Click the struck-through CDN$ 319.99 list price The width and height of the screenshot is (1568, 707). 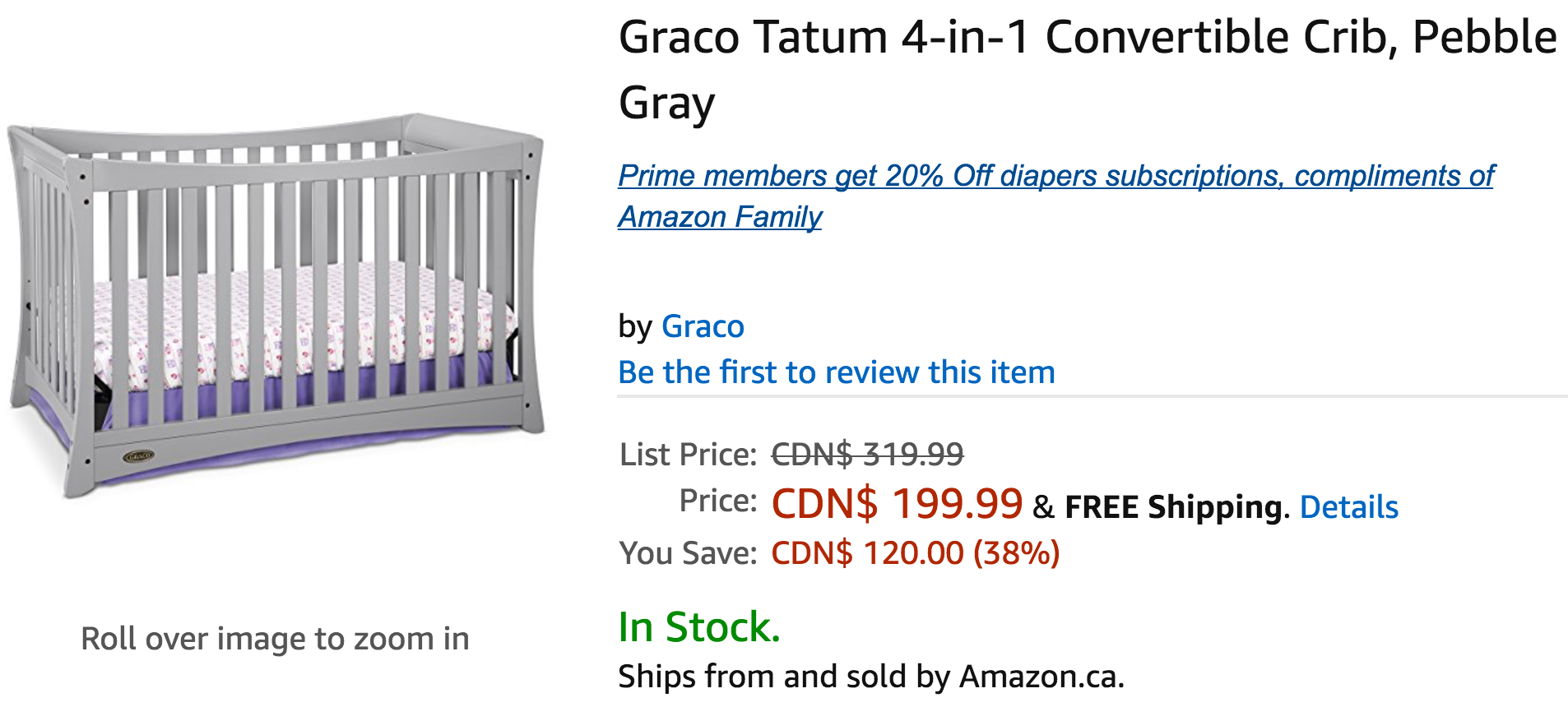pyautogui.click(x=867, y=454)
